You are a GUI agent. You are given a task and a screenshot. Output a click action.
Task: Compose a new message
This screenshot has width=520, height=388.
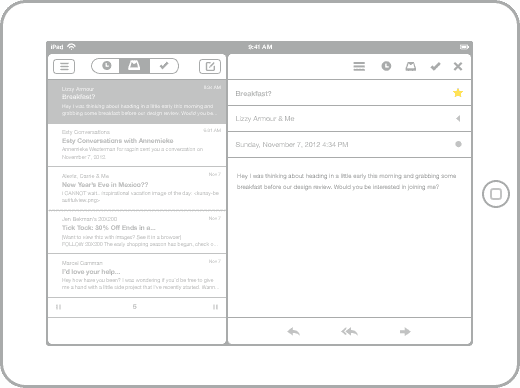tap(210, 66)
